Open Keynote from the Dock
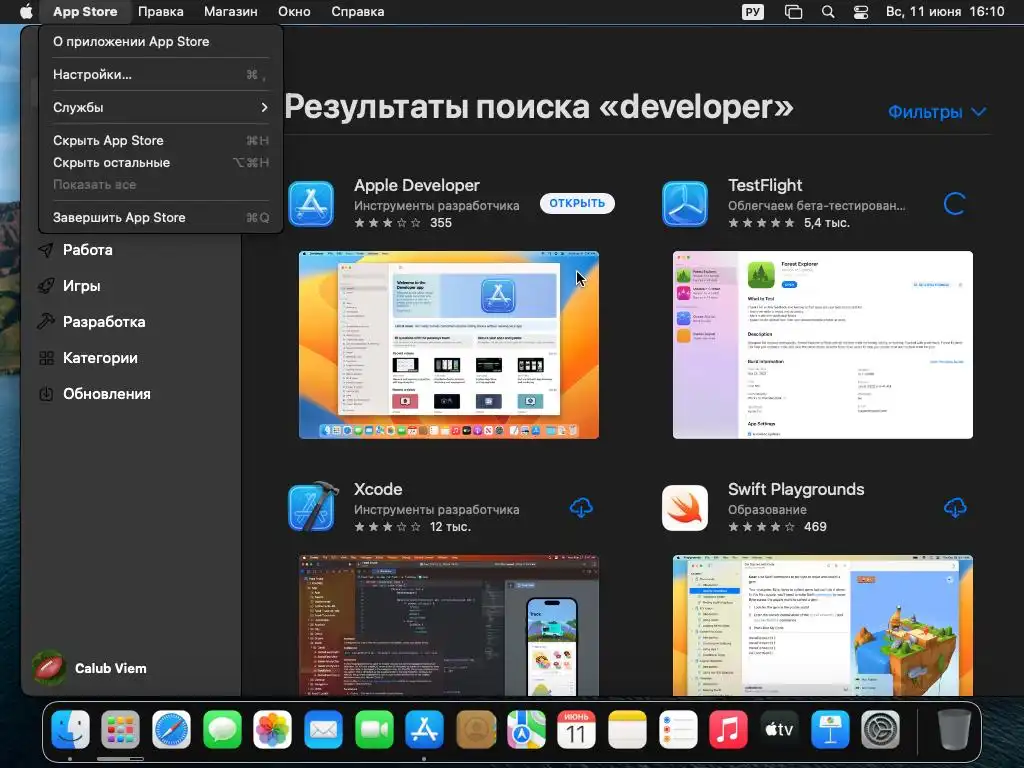 [x=830, y=729]
